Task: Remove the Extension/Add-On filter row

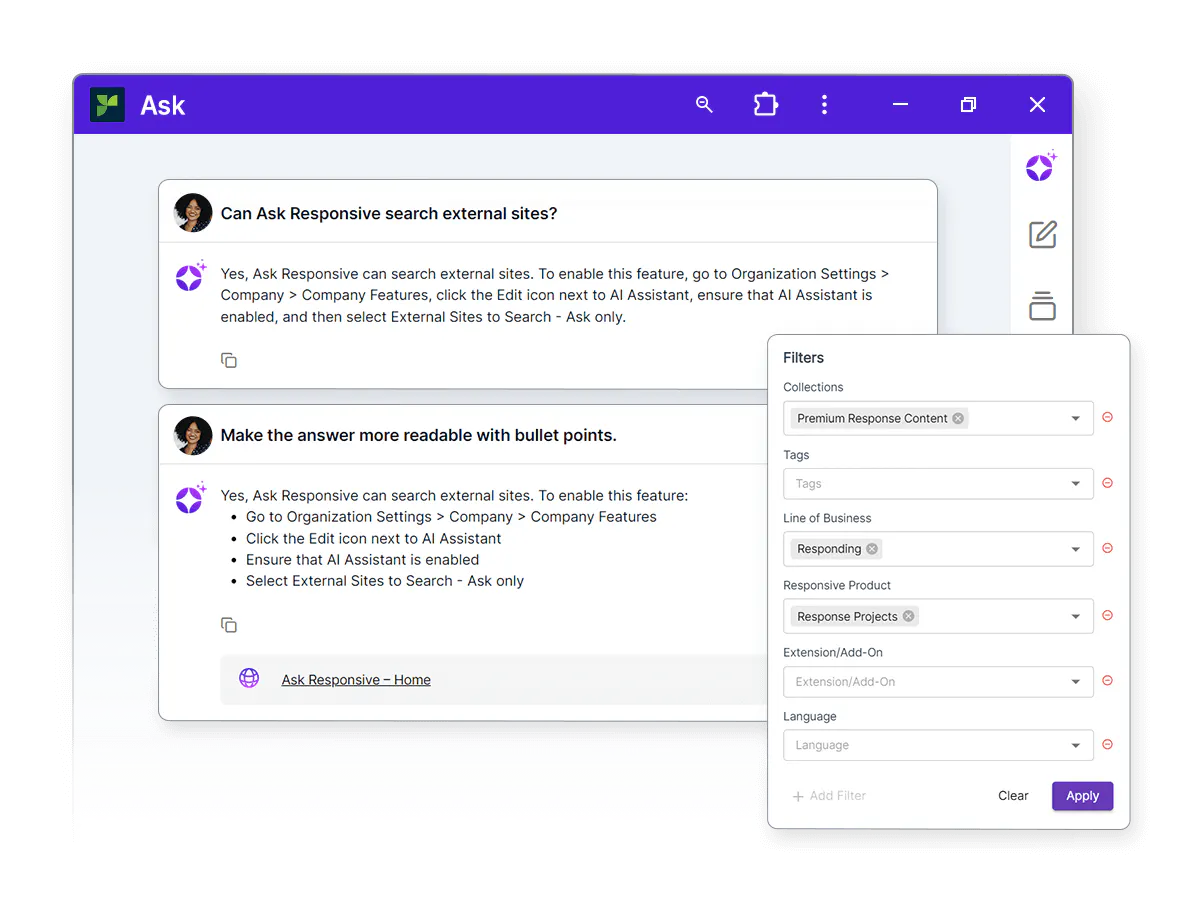Action: pyautogui.click(x=1107, y=681)
